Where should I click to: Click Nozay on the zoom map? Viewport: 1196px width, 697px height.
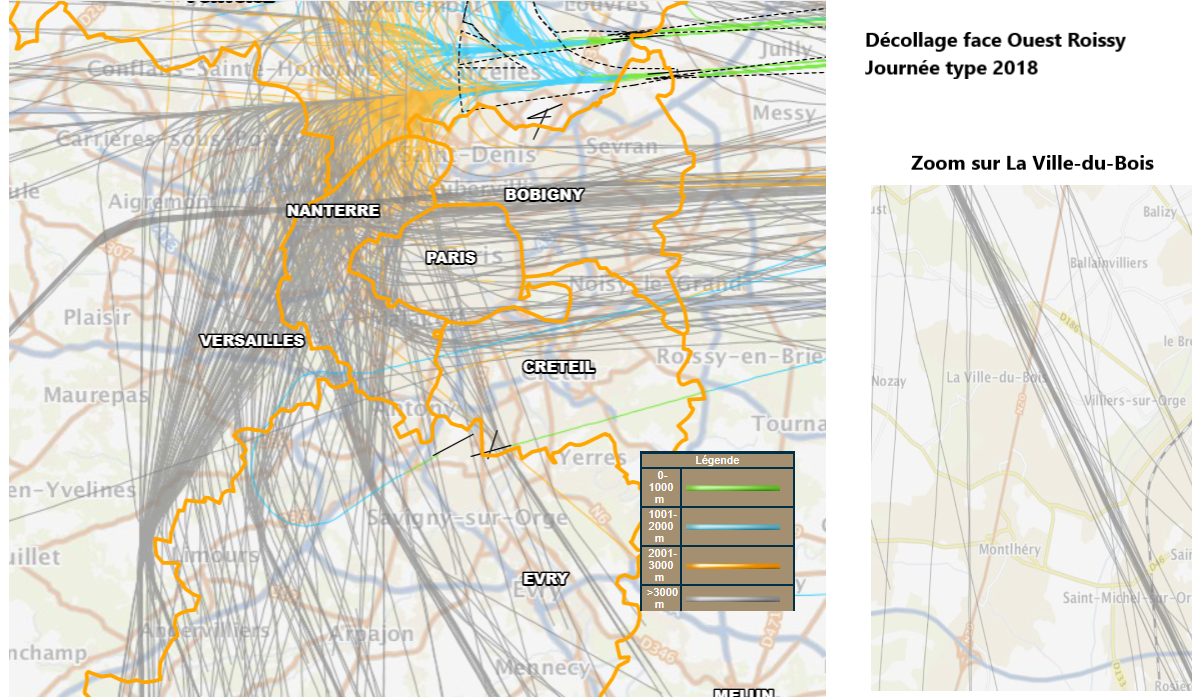point(889,381)
